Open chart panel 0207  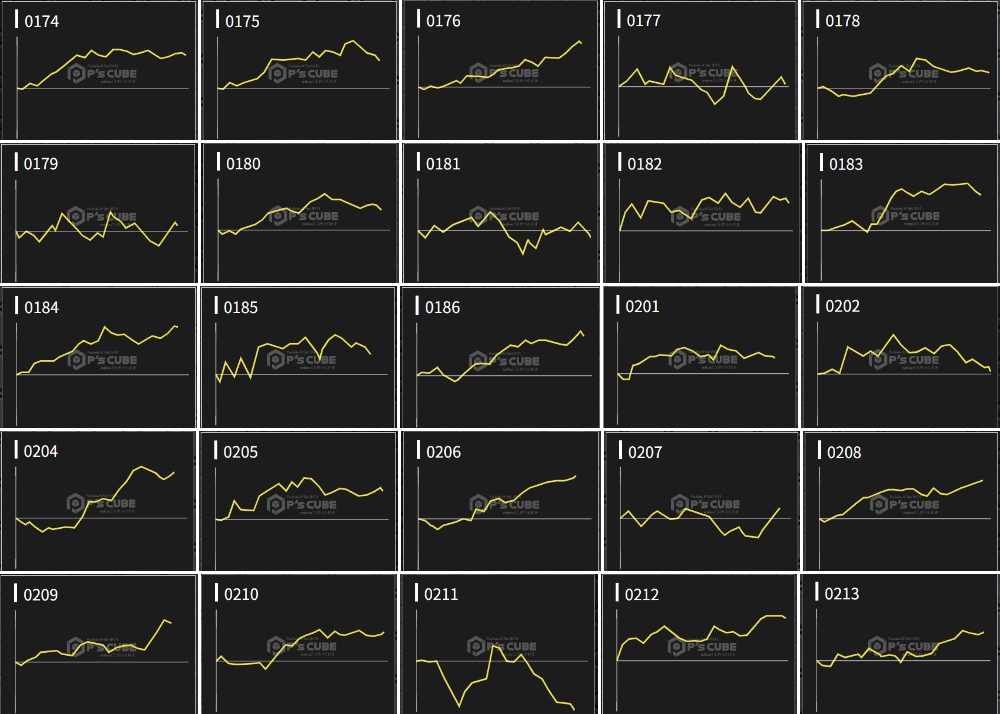coord(700,501)
